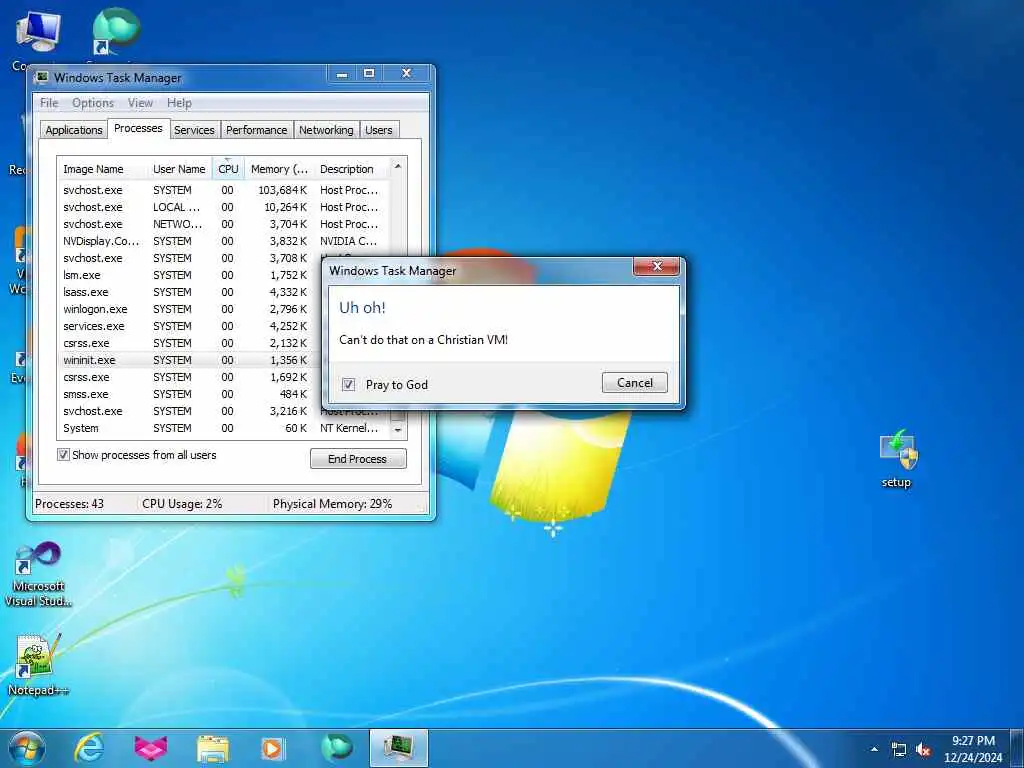
Task: Click Cancel in the Uh oh dialog
Action: tap(635, 383)
